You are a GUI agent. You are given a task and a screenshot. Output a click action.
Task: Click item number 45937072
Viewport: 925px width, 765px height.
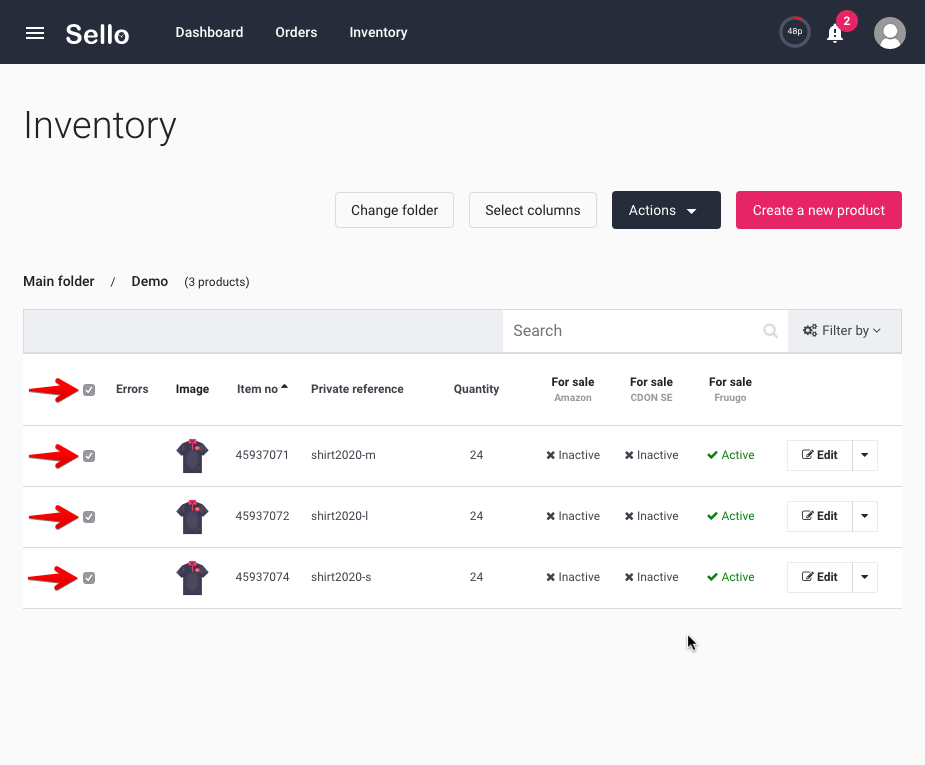[x=262, y=516]
